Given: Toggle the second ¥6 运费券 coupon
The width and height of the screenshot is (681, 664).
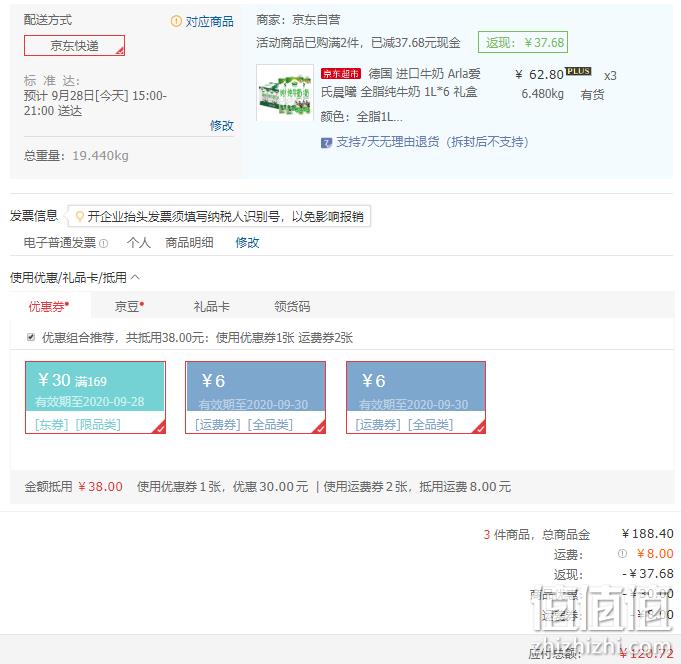Looking at the screenshot, I should (416, 397).
